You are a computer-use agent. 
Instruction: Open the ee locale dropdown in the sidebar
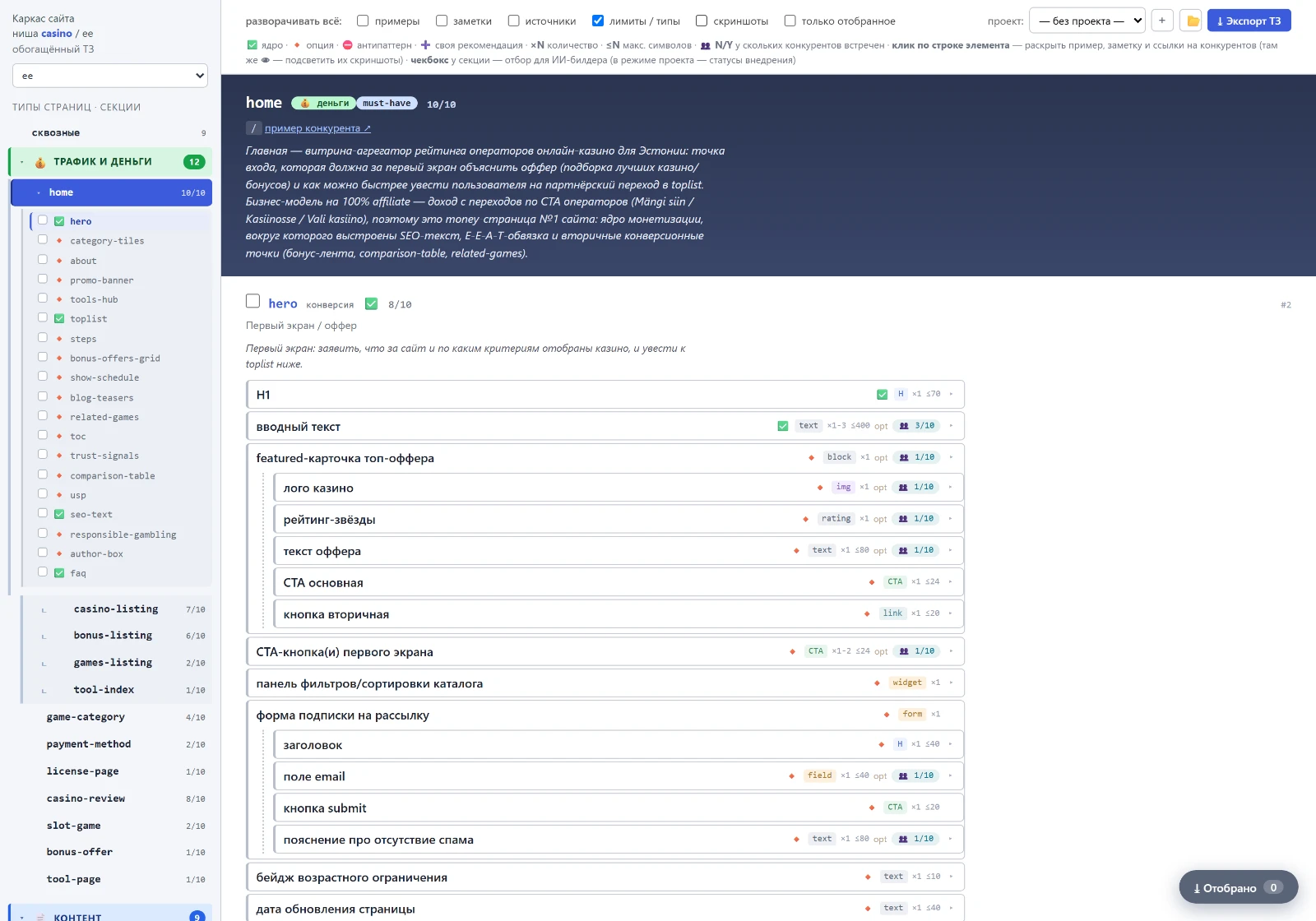[x=110, y=76]
